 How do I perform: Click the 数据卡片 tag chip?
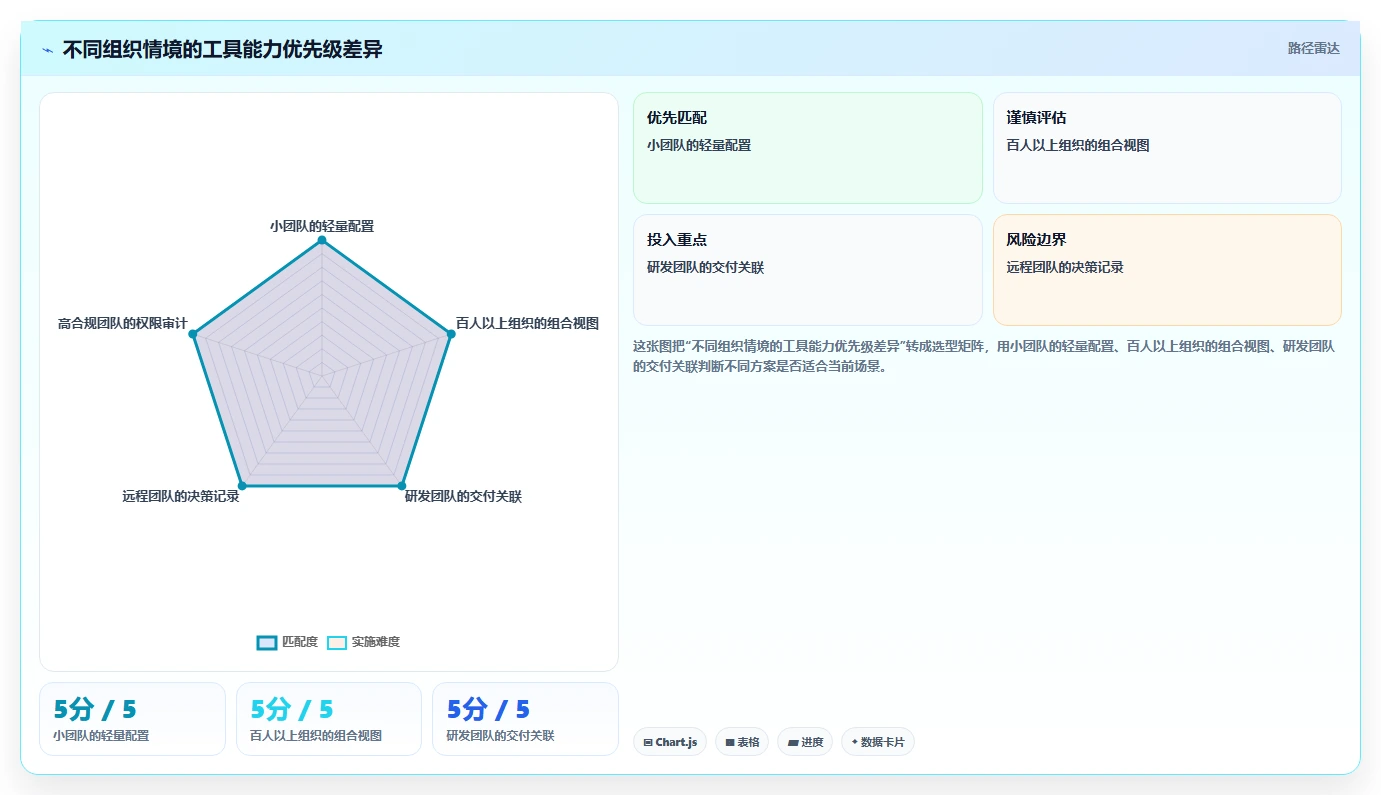click(878, 742)
